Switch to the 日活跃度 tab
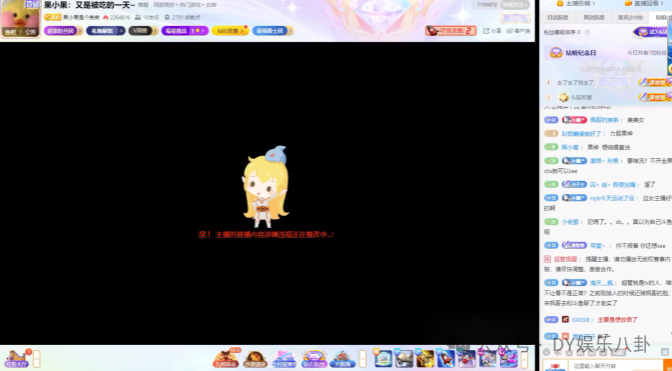672x371 pixels. (x=558, y=18)
